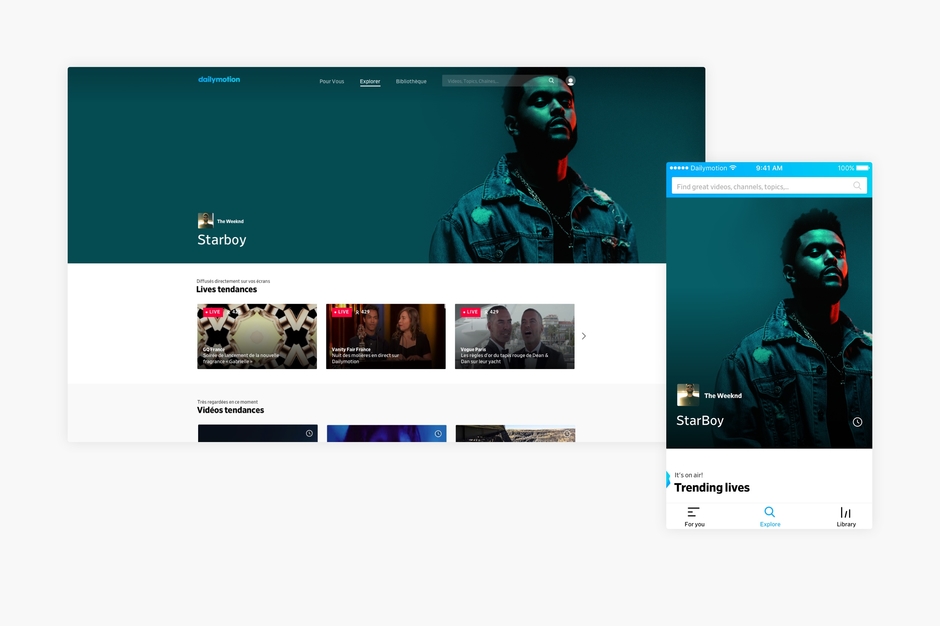The image size is (940, 626).
Task: Click the Trending lives heading on mobile
Action: click(x=712, y=487)
